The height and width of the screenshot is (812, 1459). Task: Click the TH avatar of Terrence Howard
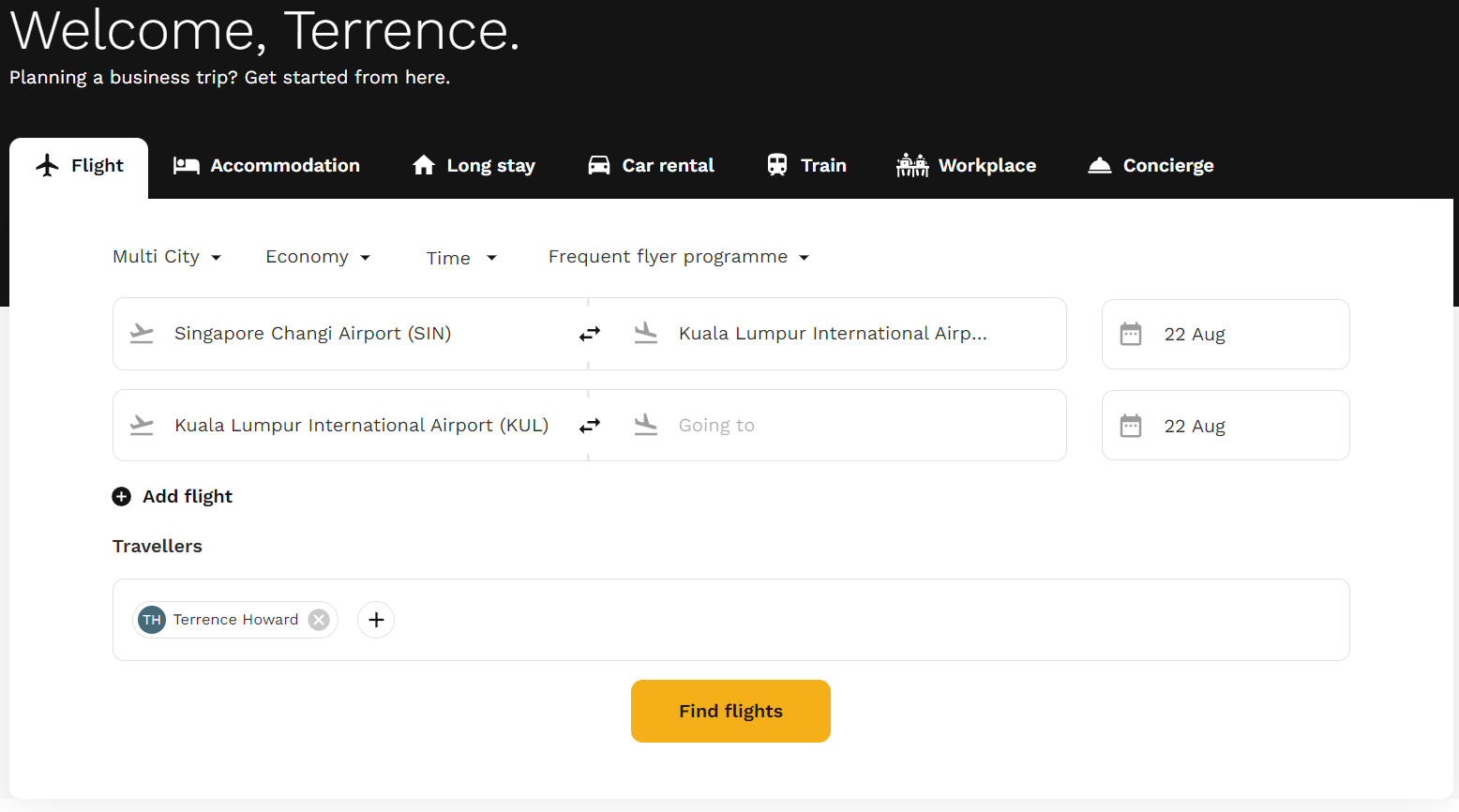tap(152, 620)
